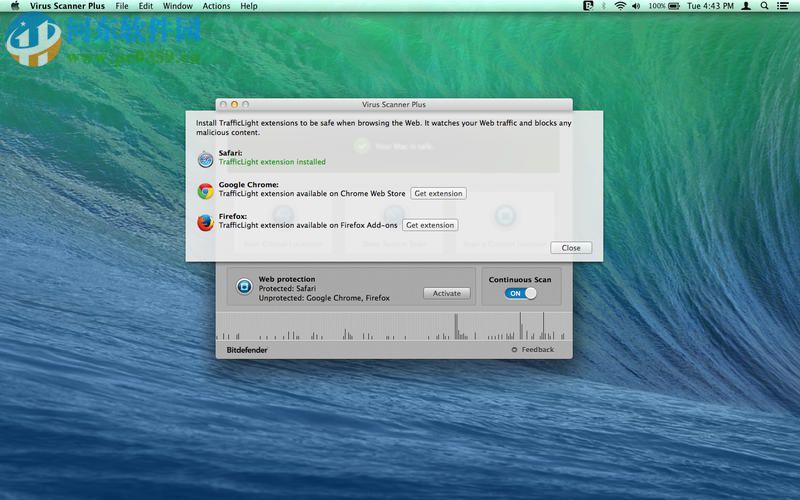Click the user account icon in menu bar

coord(746,6)
